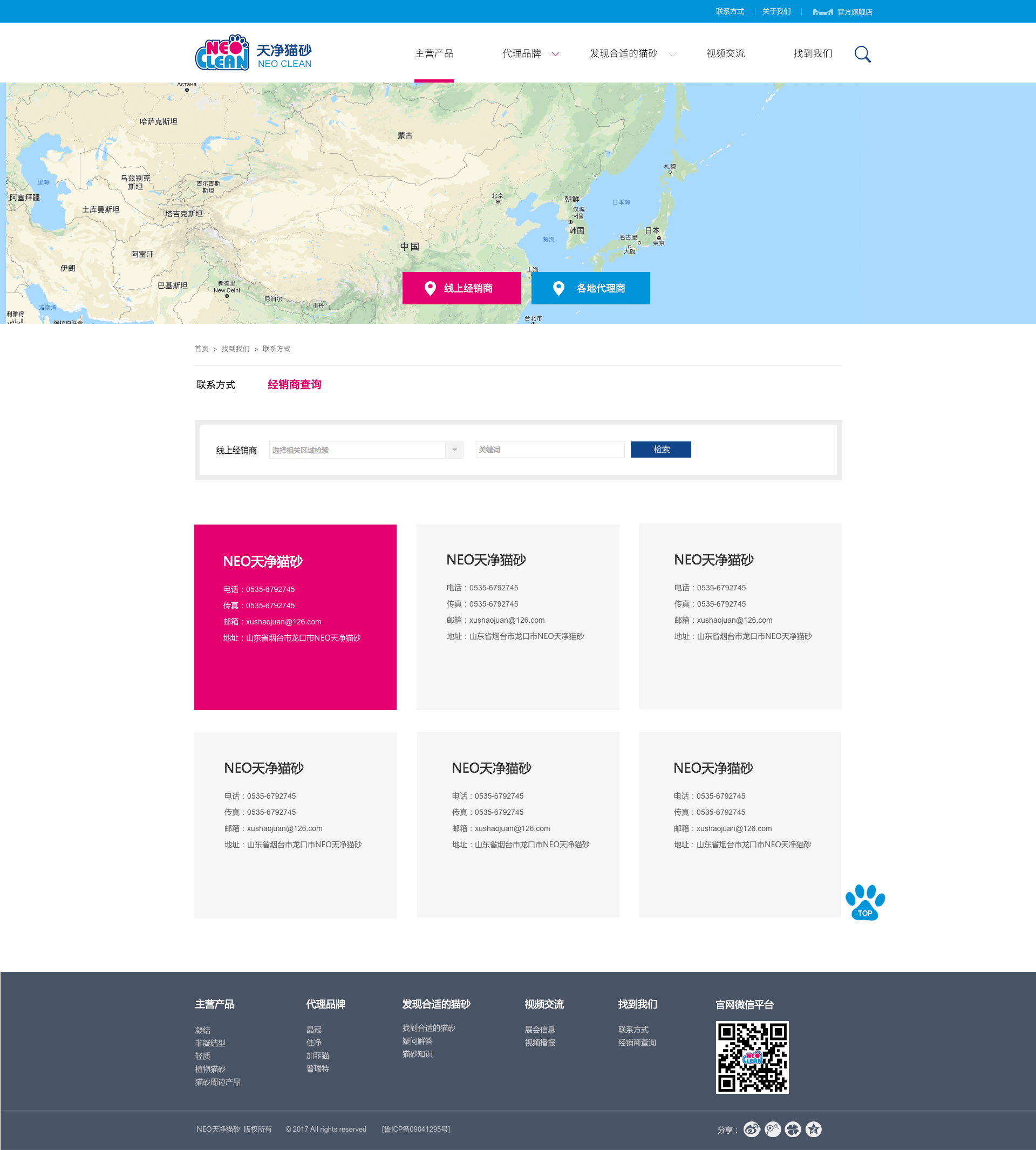Click footer link 佳净
The height and width of the screenshot is (1150, 1036).
(313, 1043)
